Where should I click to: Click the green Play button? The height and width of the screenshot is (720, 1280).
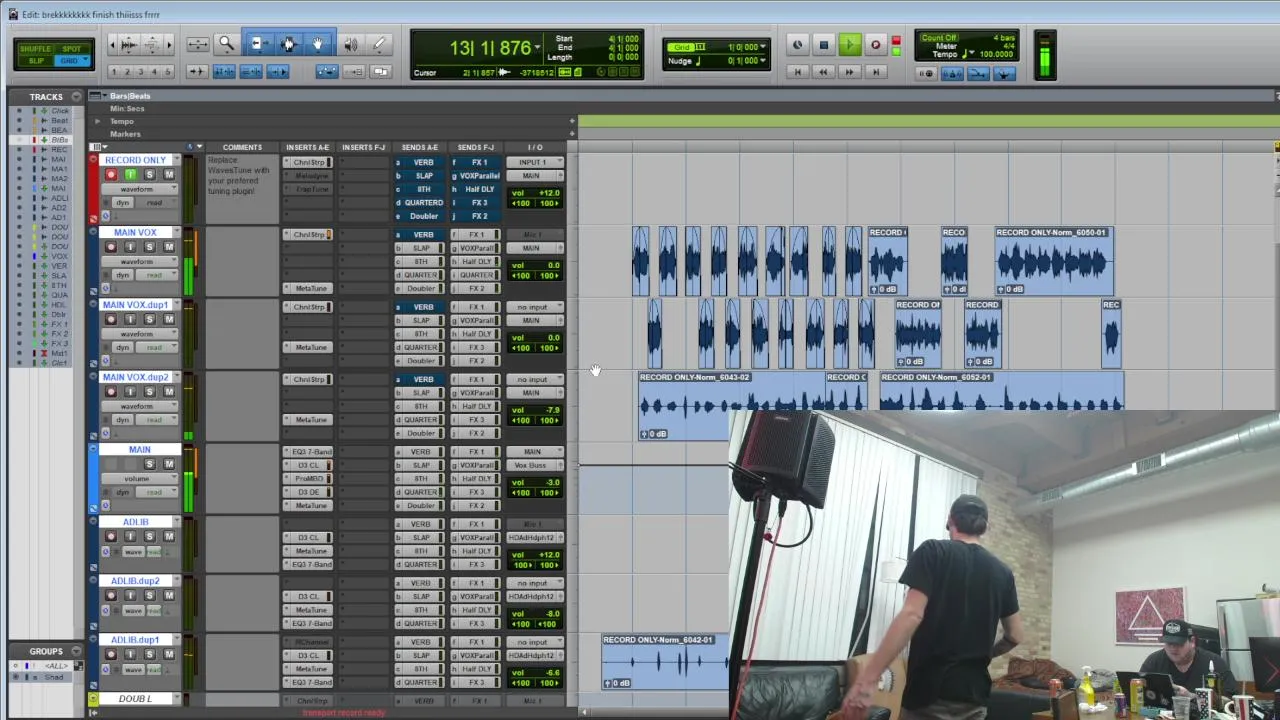[849, 45]
